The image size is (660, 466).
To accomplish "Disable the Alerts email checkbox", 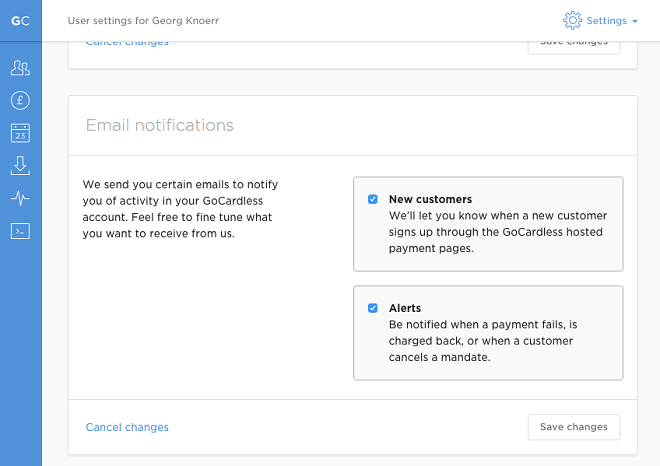I will click(373, 308).
